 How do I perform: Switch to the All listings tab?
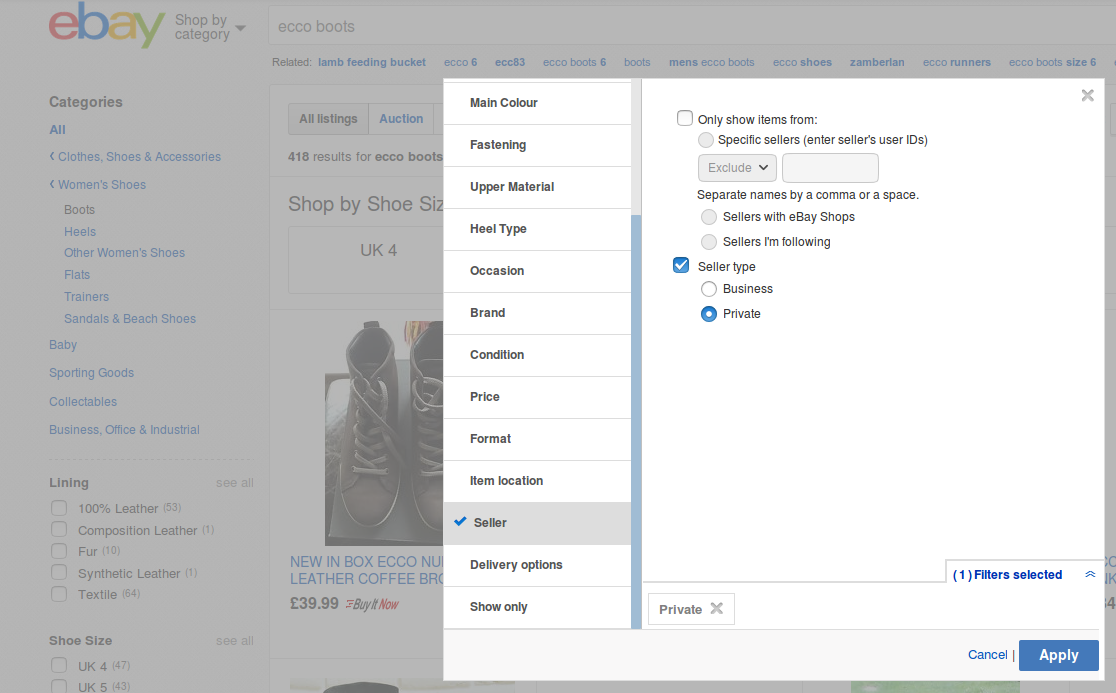point(328,119)
